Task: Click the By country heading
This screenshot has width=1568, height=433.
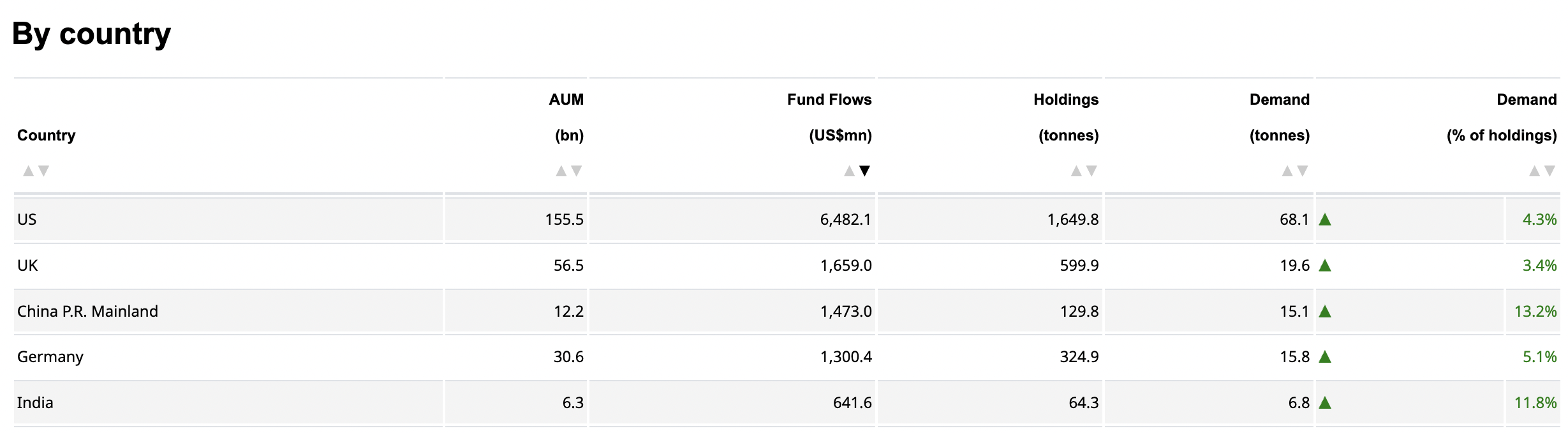Action: [91, 34]
